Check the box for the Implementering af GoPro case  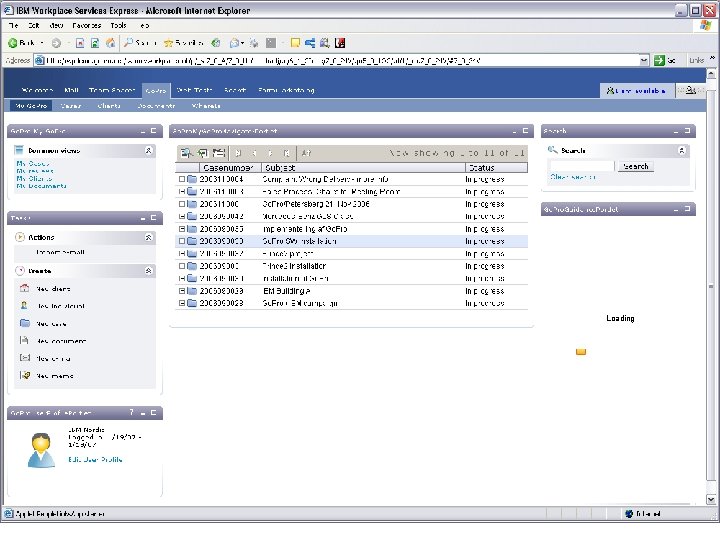(182, 229)
